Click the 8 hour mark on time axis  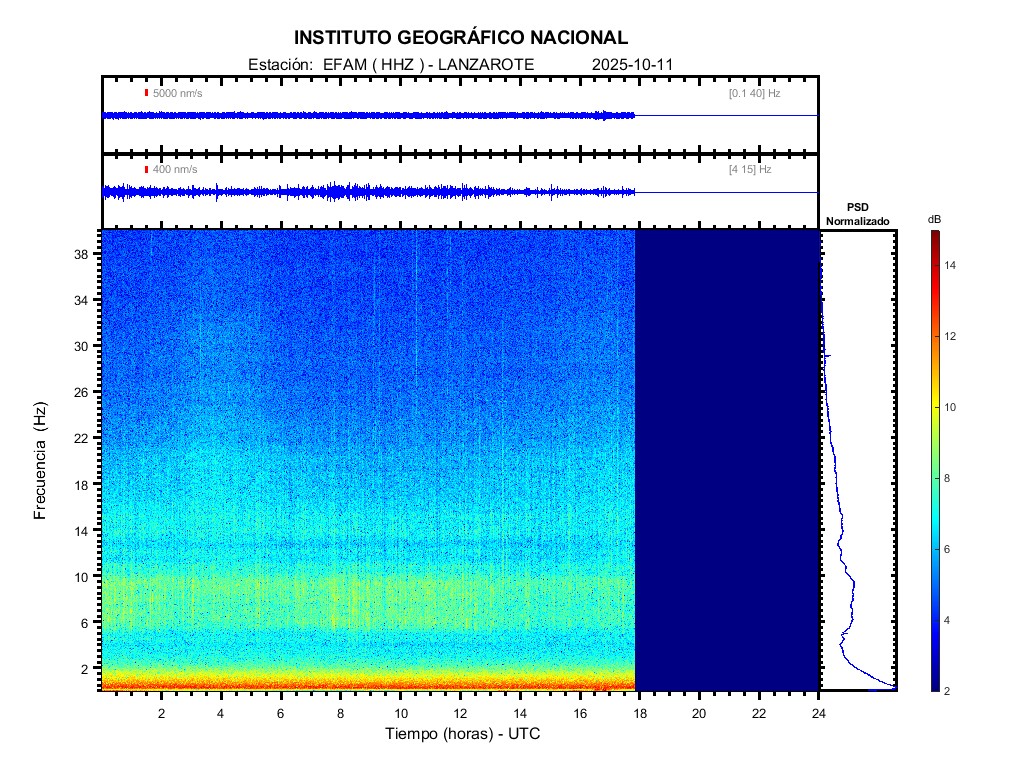(x=340, y=713)
